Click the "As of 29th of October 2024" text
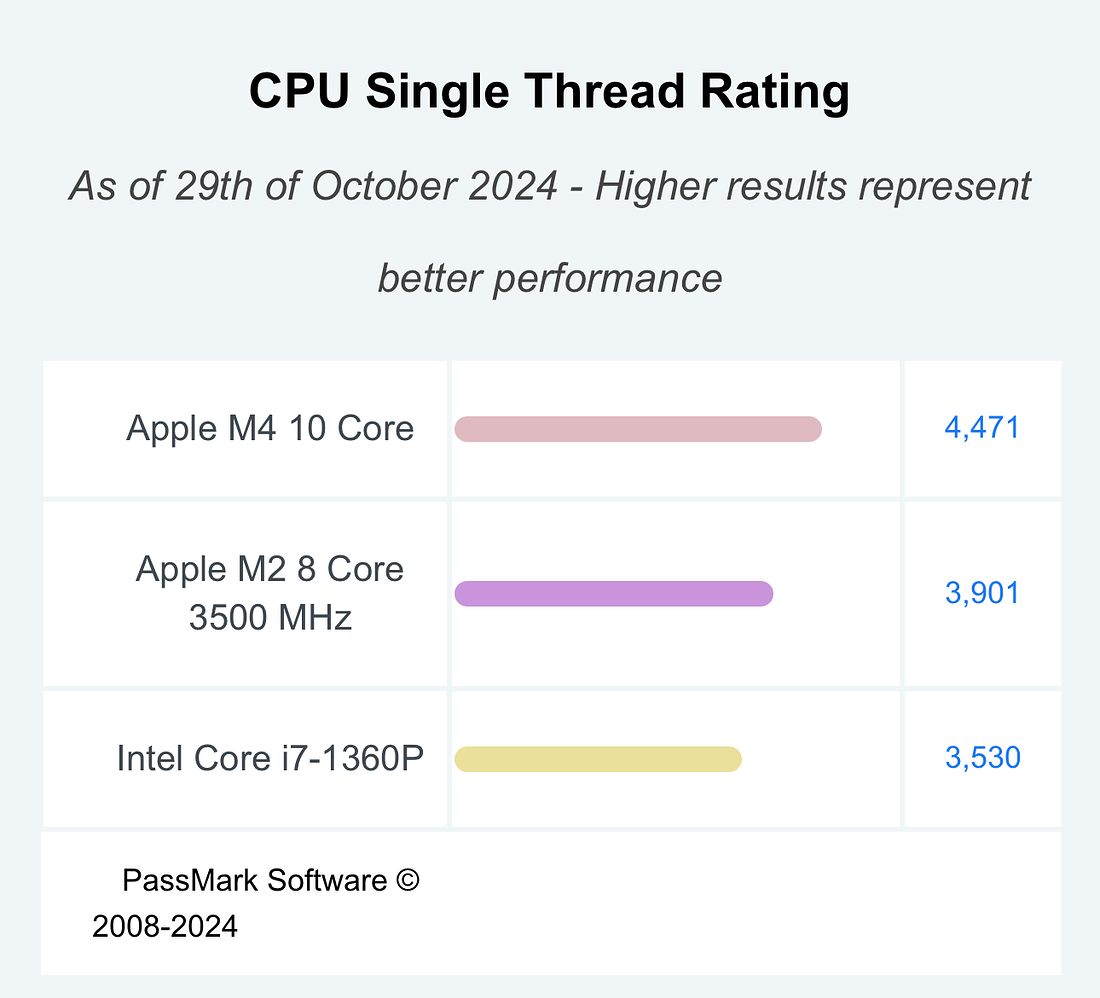Viewport: 1100px width, 998px height. point(312,187)
